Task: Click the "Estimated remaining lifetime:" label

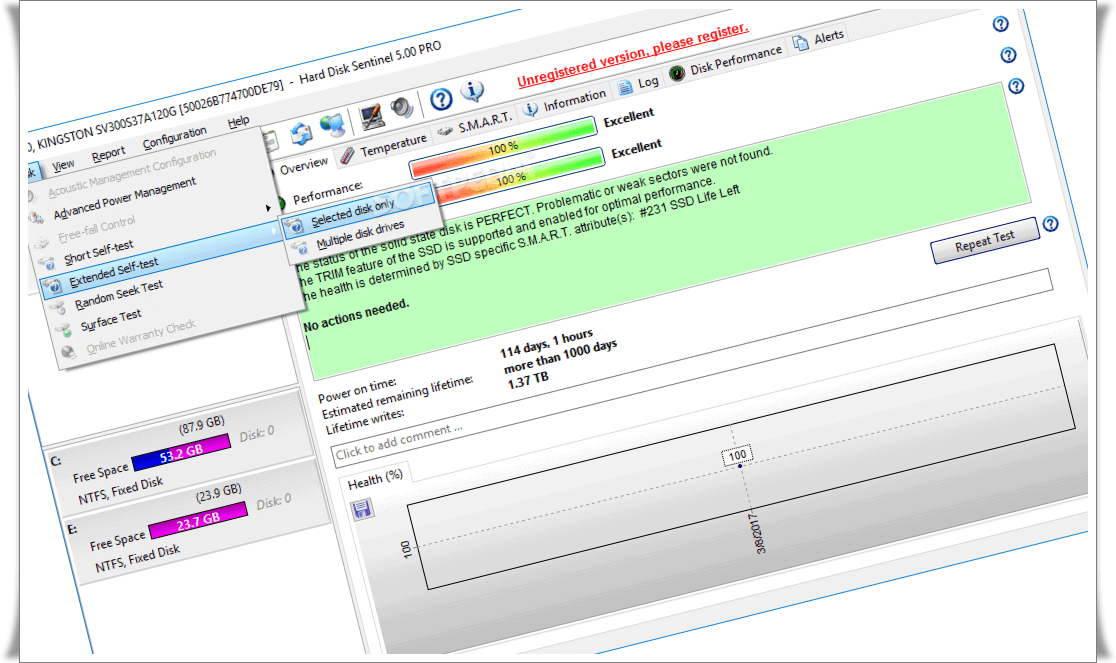Action: click(396, 397)
